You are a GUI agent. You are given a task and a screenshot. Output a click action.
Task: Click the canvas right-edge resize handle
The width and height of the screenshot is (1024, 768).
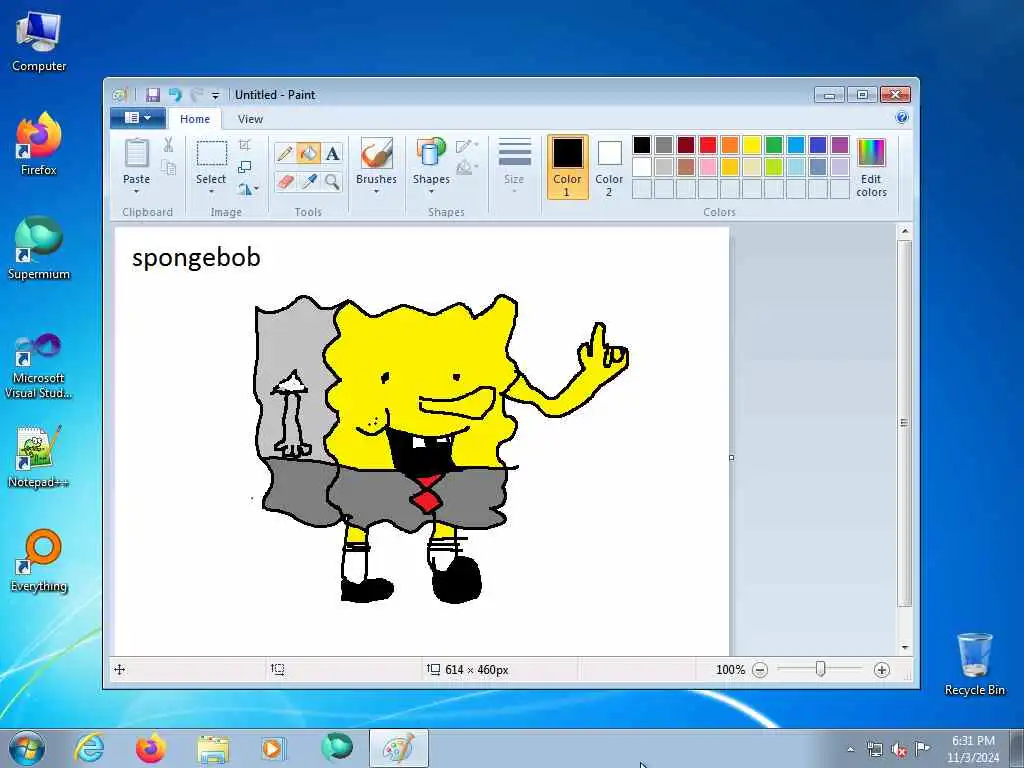point(731,457)
